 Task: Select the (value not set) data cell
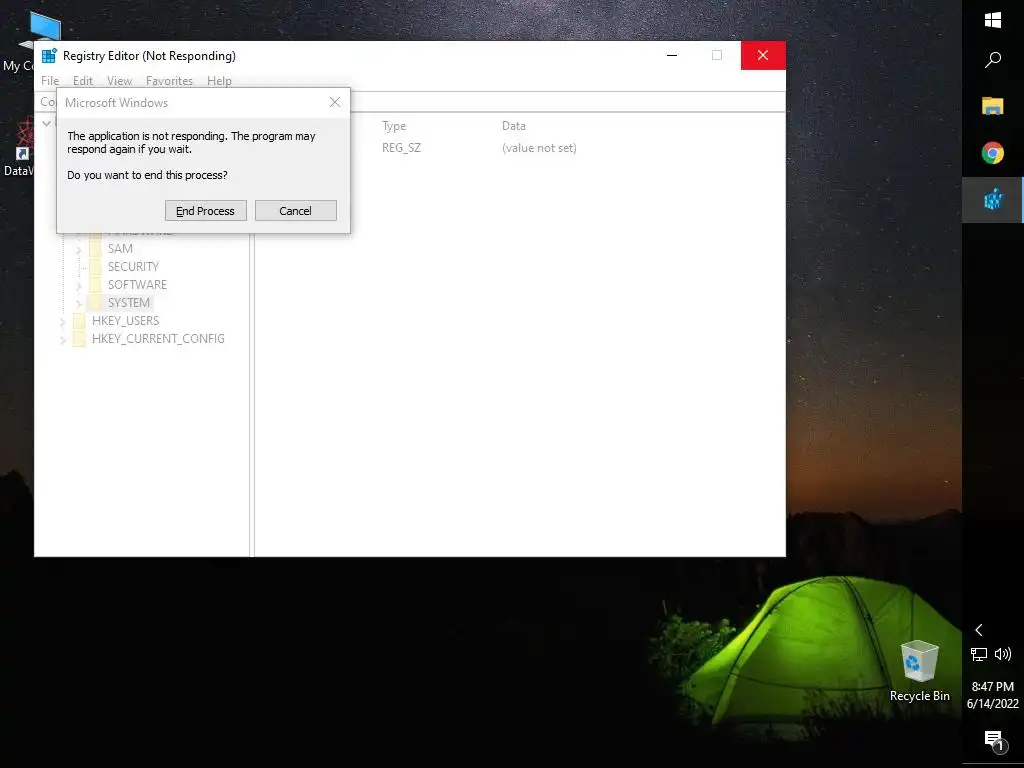[539, 148]
